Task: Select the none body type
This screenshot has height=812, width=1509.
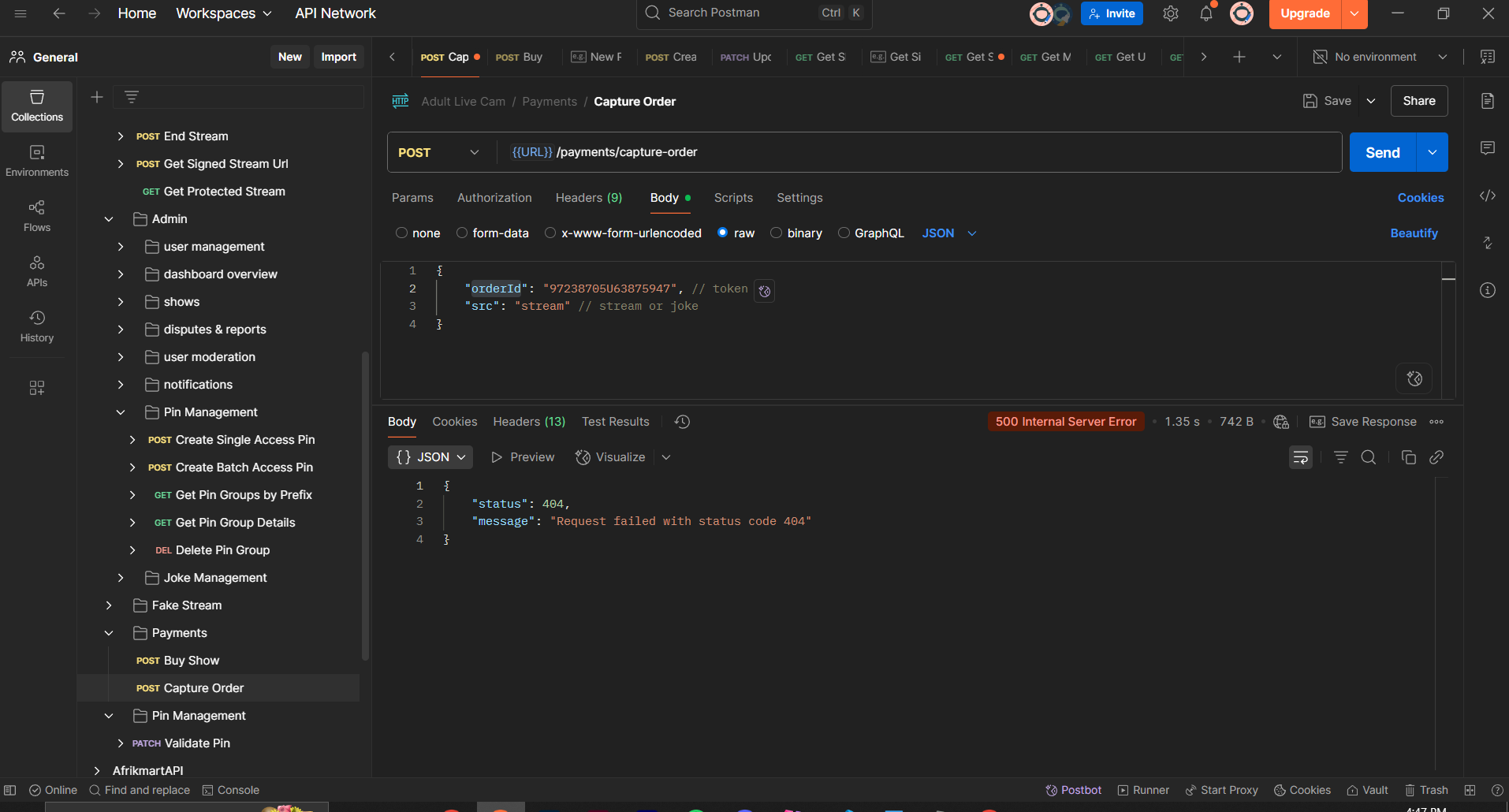Action: (418, 233)
